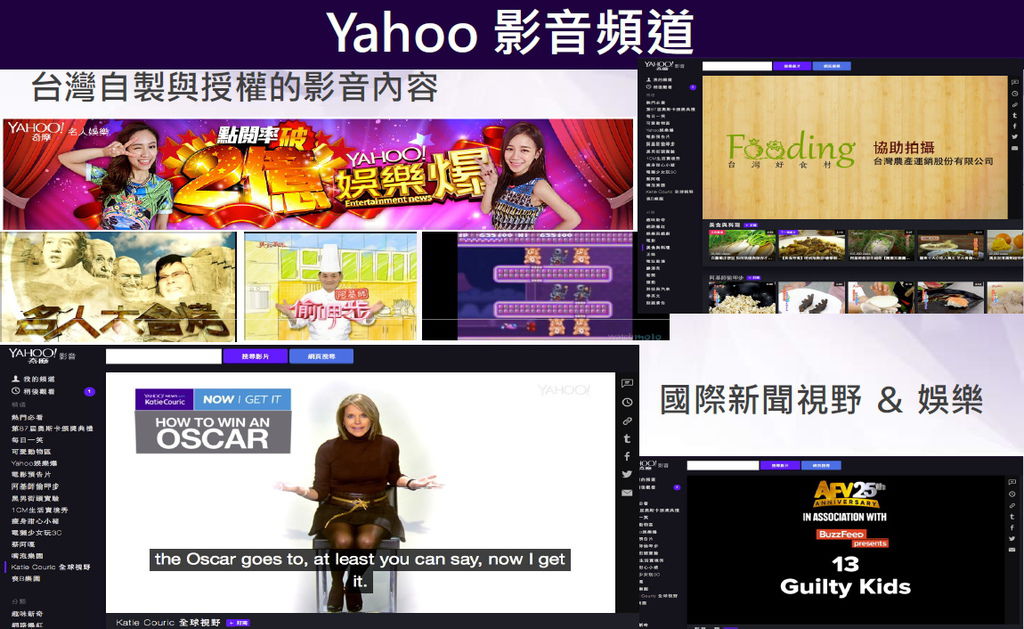This screenshot has width=1024, height=629.
Task: Copy the video link via chain icon
Action: click(628, 420)
